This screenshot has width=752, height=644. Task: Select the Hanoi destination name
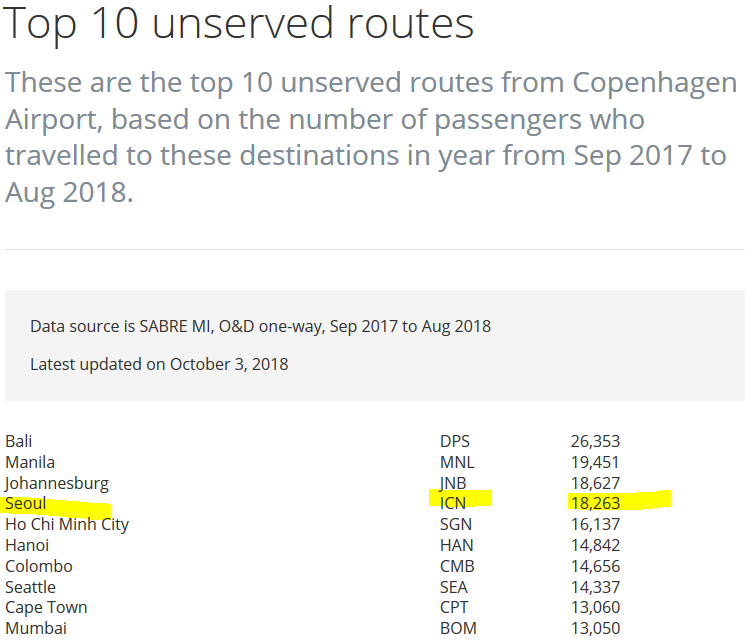tap(27, 545)
